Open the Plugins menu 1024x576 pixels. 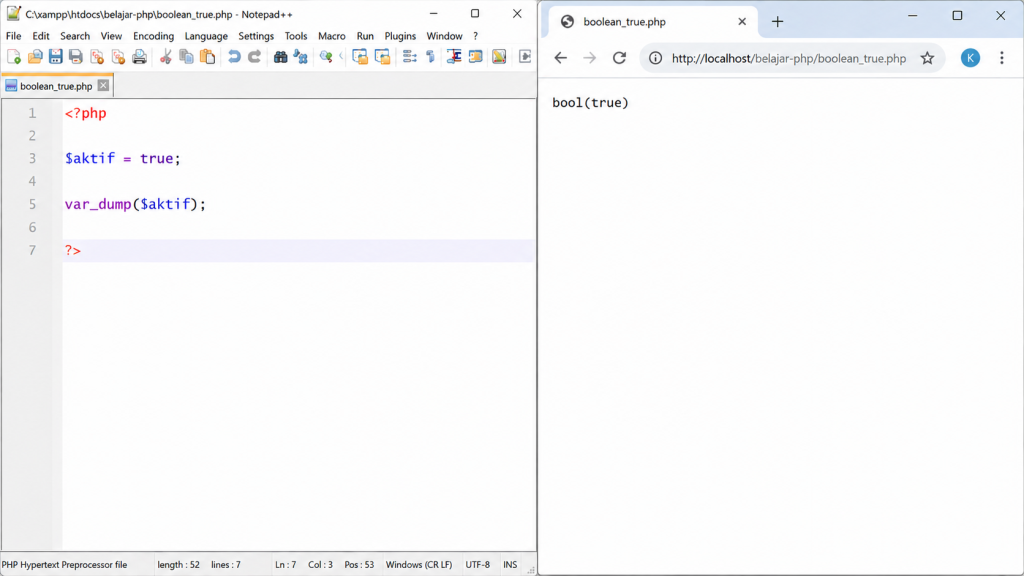tap(400, 36)
